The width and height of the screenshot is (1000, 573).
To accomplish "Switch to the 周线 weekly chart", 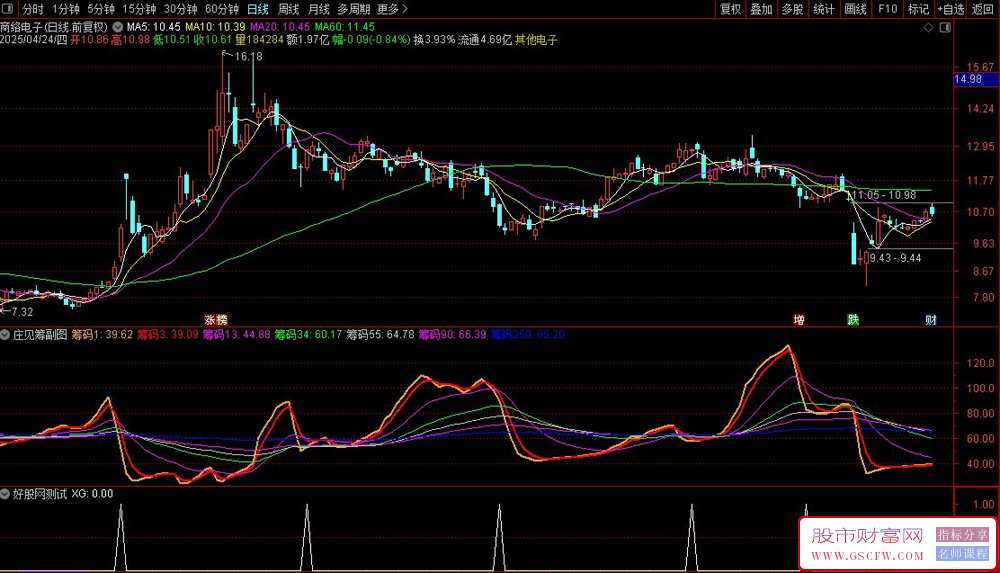I will (x=288, y=9).
